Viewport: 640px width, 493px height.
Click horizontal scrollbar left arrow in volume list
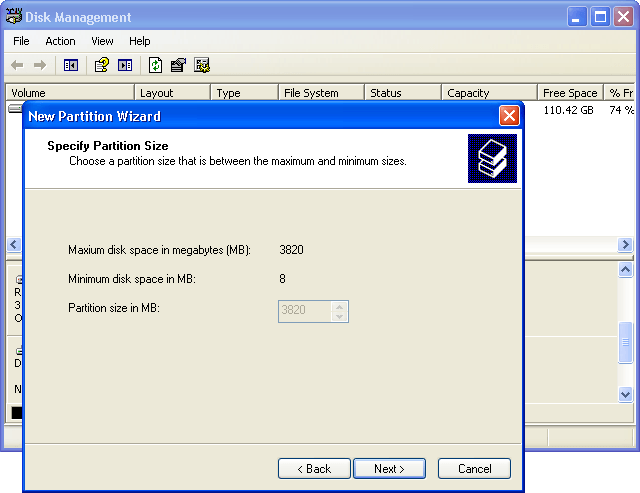13,244
